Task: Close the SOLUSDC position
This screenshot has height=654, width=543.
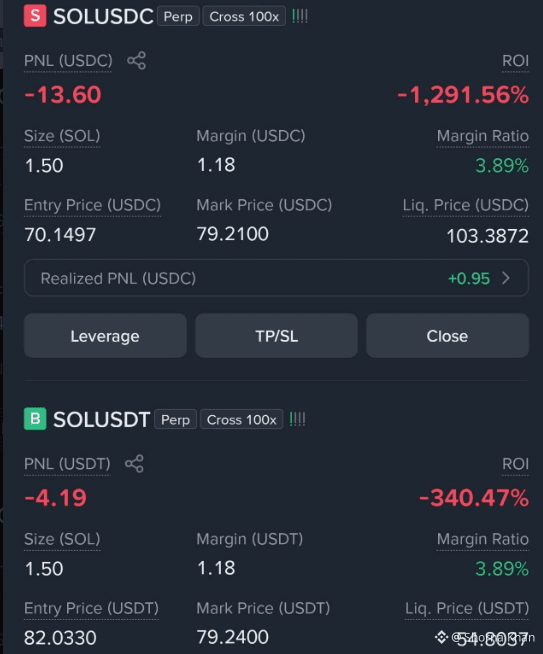Action: (447, 336)
